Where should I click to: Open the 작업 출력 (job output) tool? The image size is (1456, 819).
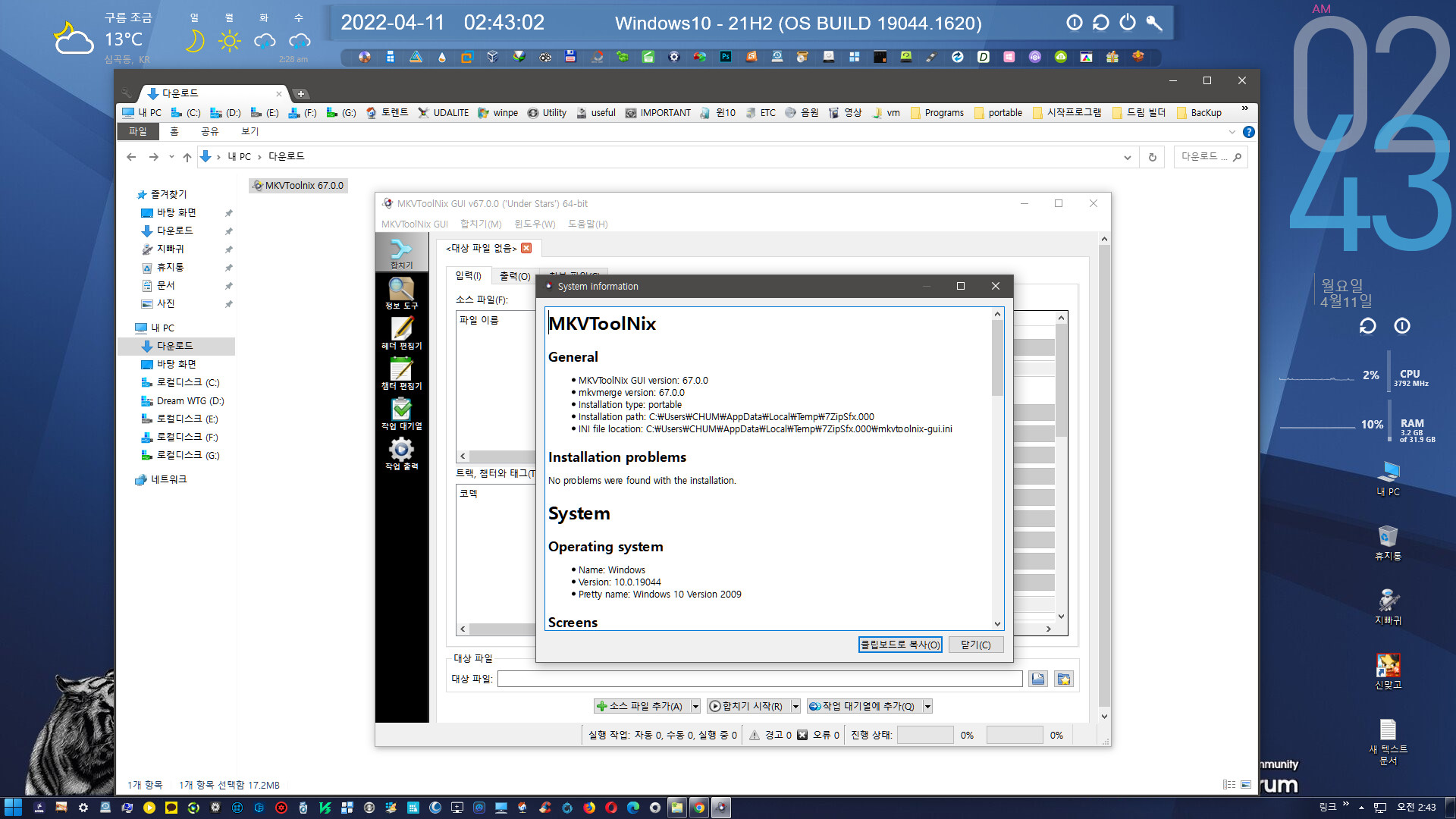(x=401, y=454)
